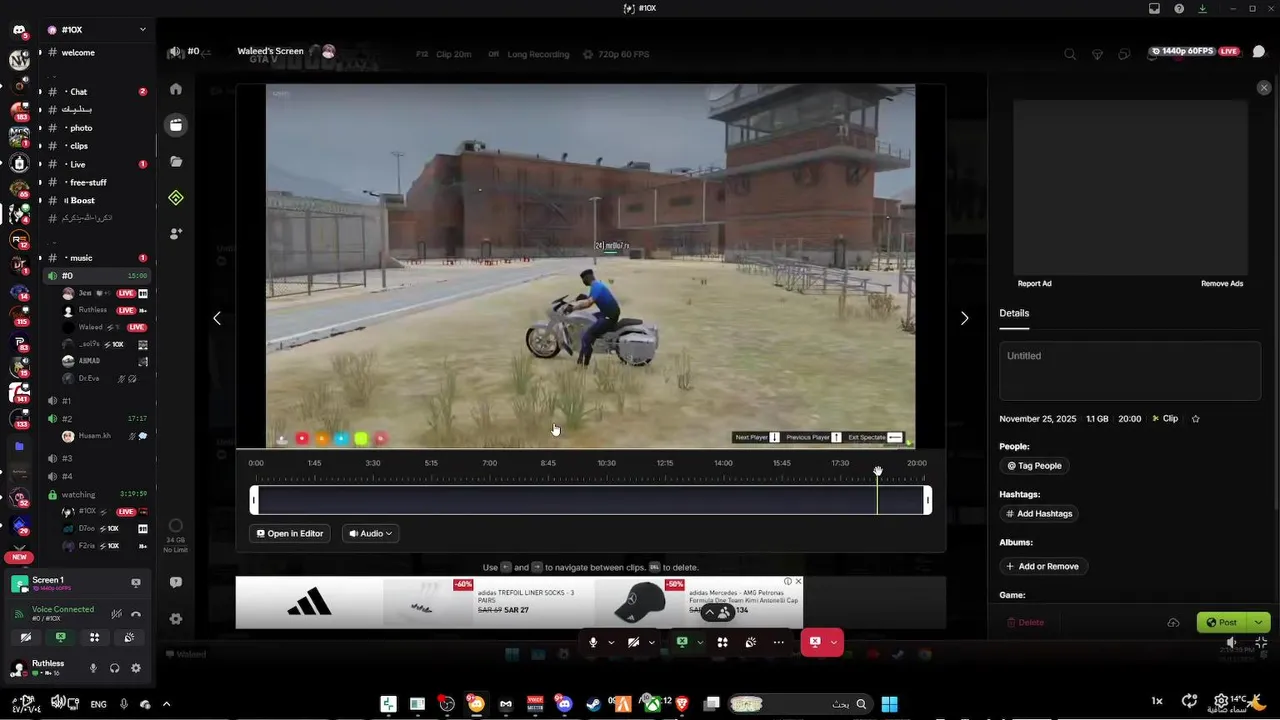Show system tray hidden icons chevron
Image resolution: width=1280 pixels, height=720 pixels.
click(x=166, y=704)
